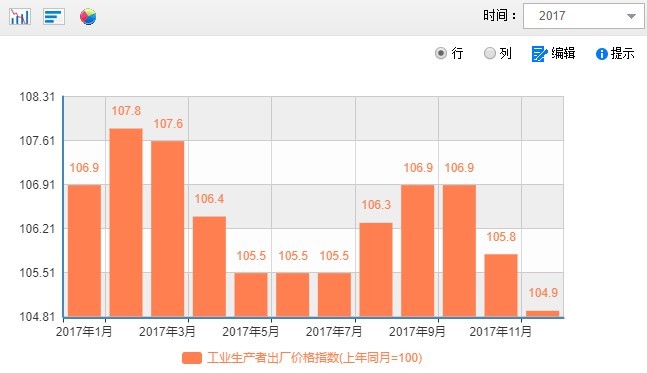Click the bar labeled 106.3
The height and width of the screenshot is (373, 647).
(376, 270)
